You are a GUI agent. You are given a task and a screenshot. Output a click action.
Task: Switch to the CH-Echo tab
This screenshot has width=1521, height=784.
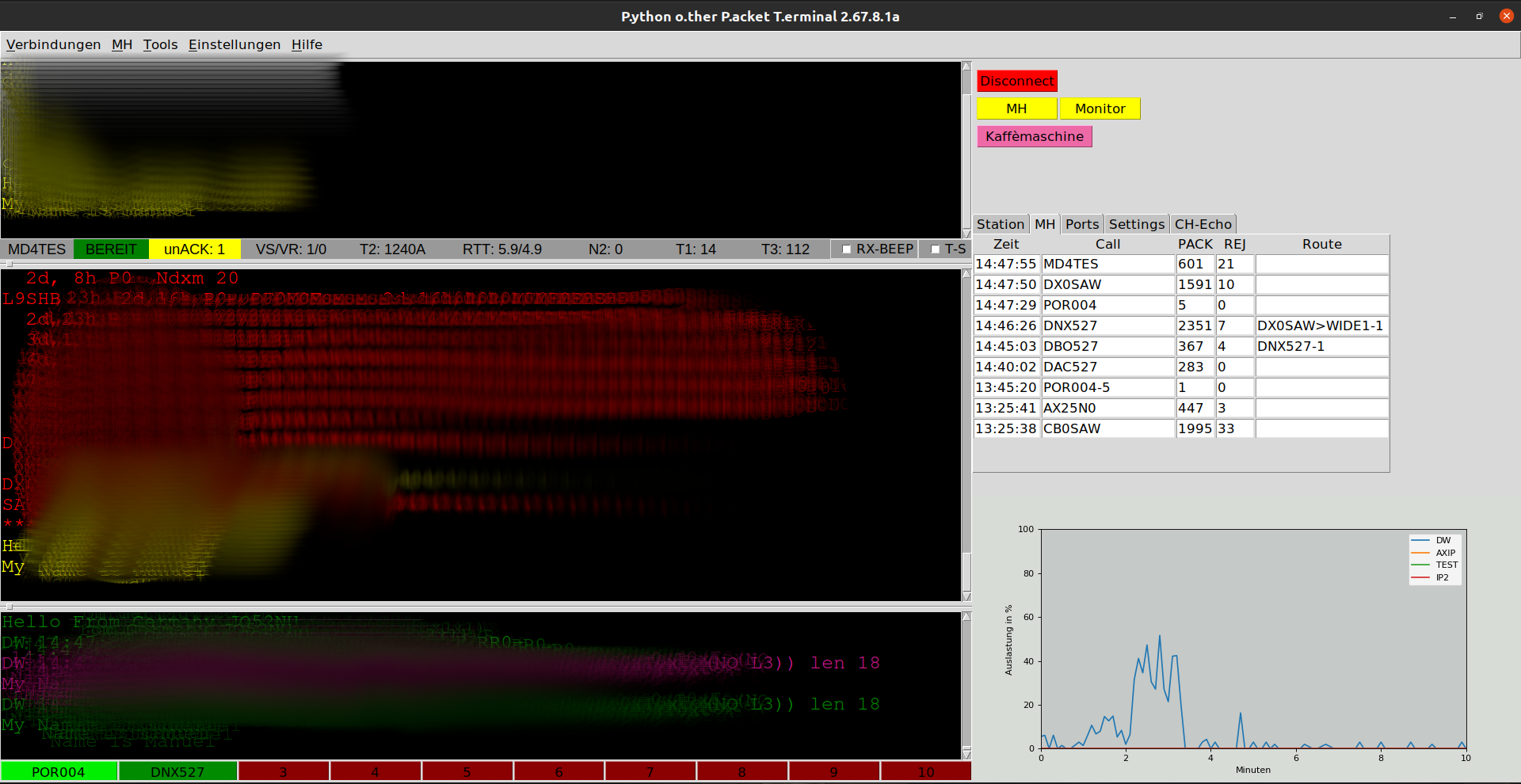tap(1203, 224)
